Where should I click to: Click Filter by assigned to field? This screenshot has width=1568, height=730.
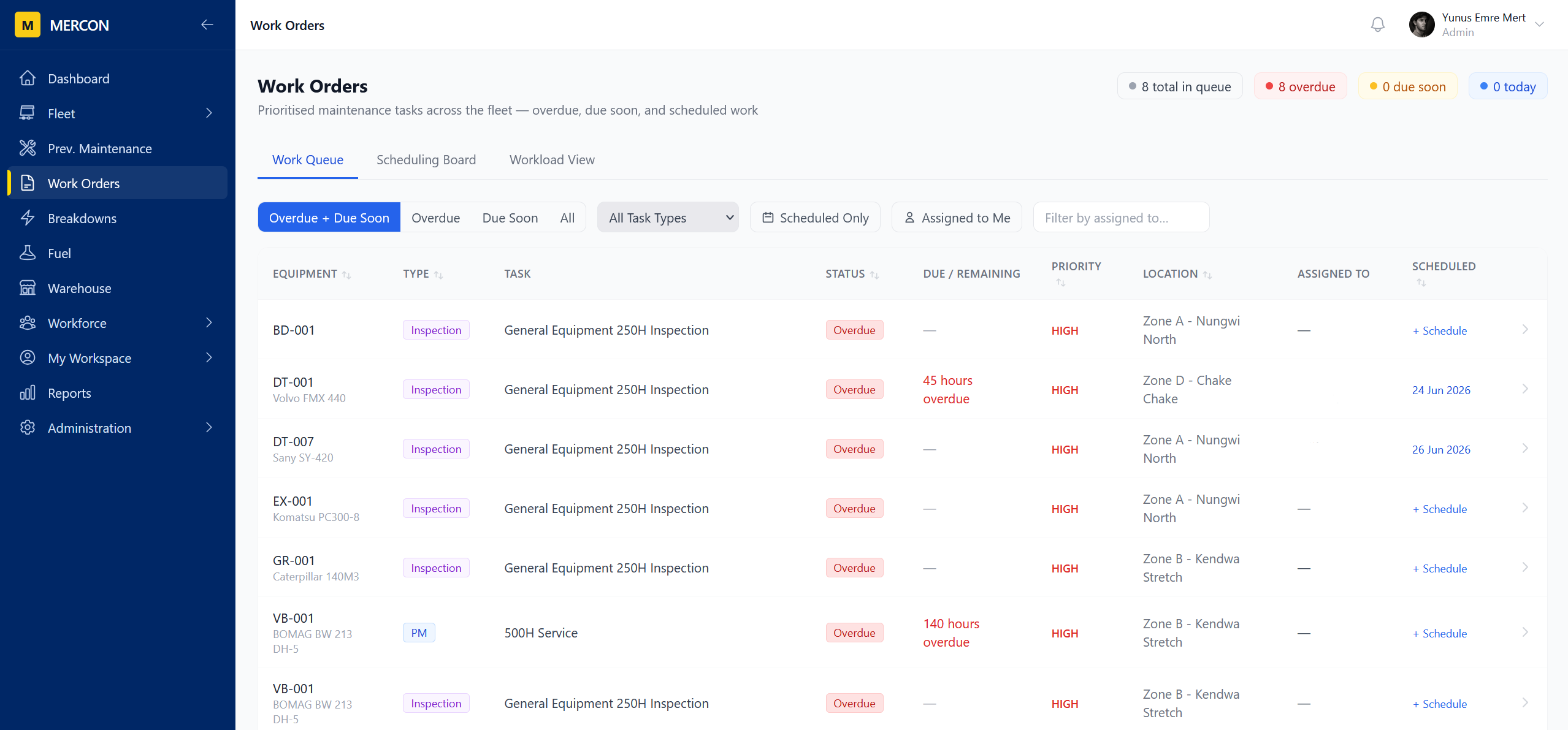click(x=1121, y=218)
